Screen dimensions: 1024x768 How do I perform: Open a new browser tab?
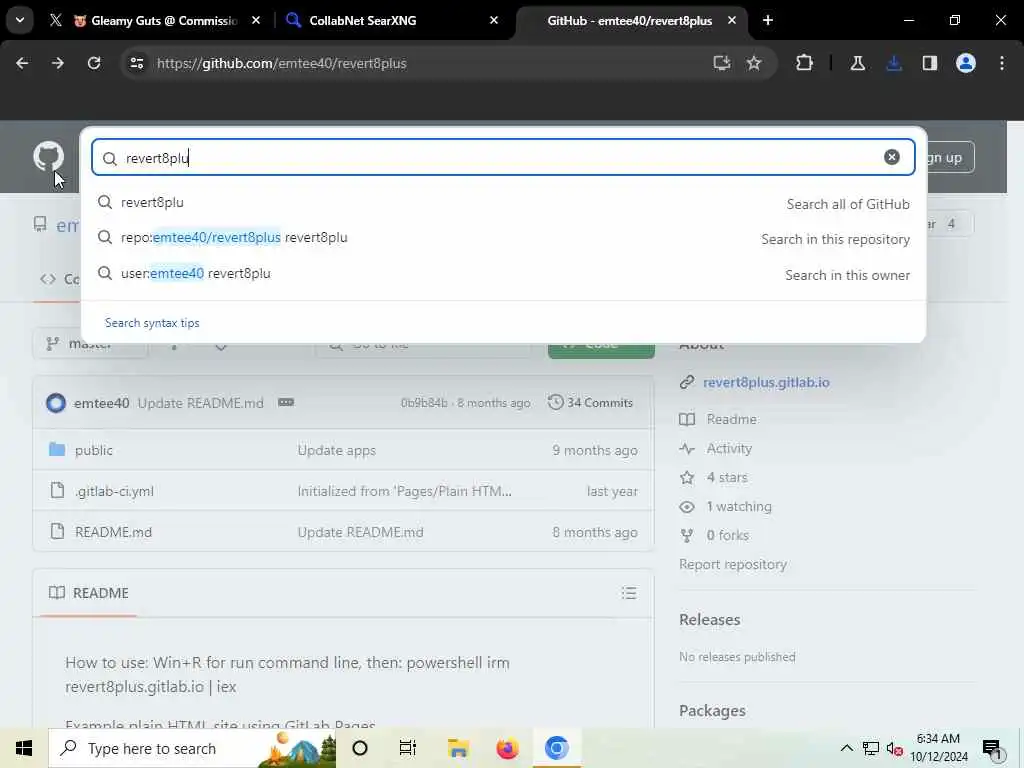click(768, 20)
